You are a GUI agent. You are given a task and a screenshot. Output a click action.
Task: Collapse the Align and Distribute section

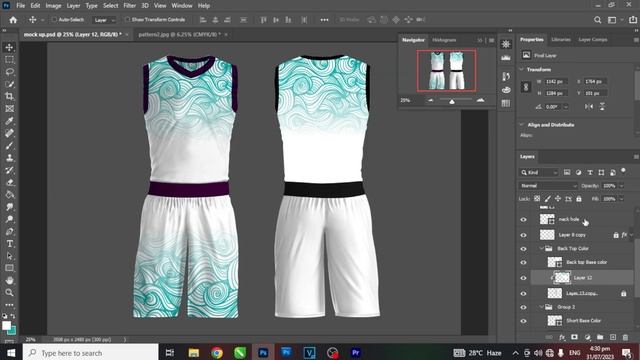click(x=522, y=124)
